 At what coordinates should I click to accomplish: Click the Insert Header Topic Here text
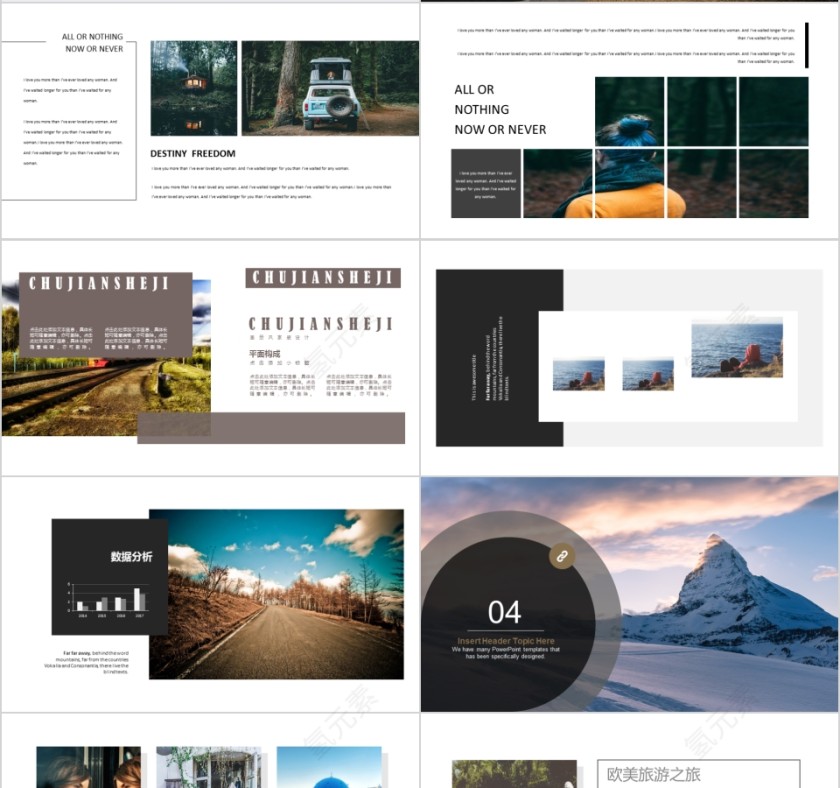pyautogui.click(x=505, y=641)
